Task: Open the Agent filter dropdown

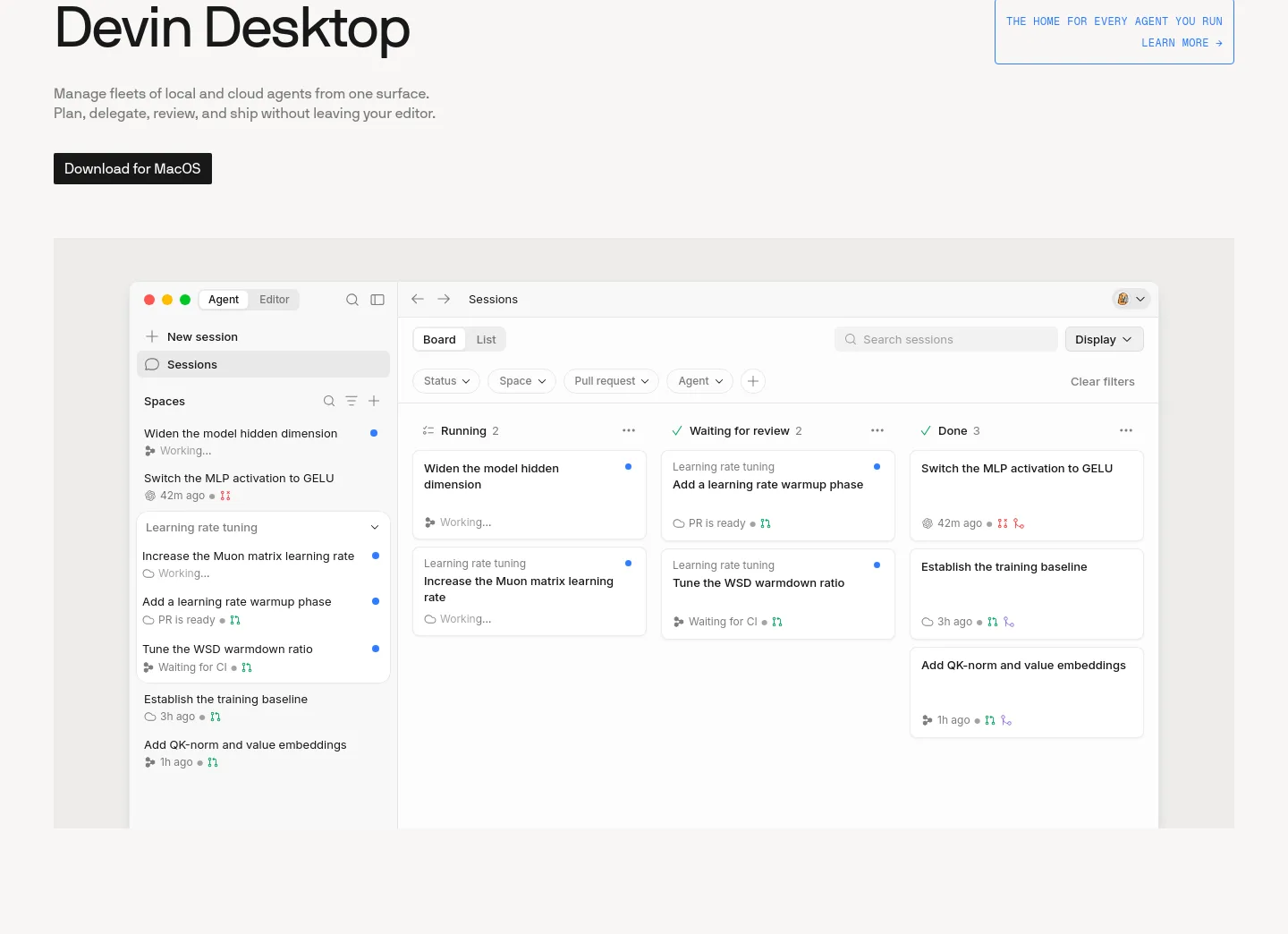Action: (x=700, y=381)
